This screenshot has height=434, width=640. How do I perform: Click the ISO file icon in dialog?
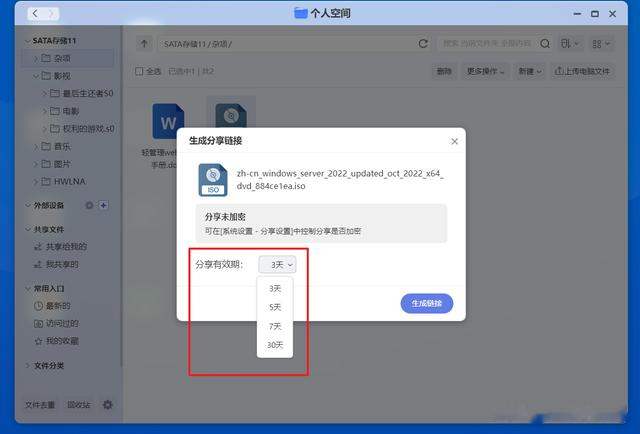213,180
